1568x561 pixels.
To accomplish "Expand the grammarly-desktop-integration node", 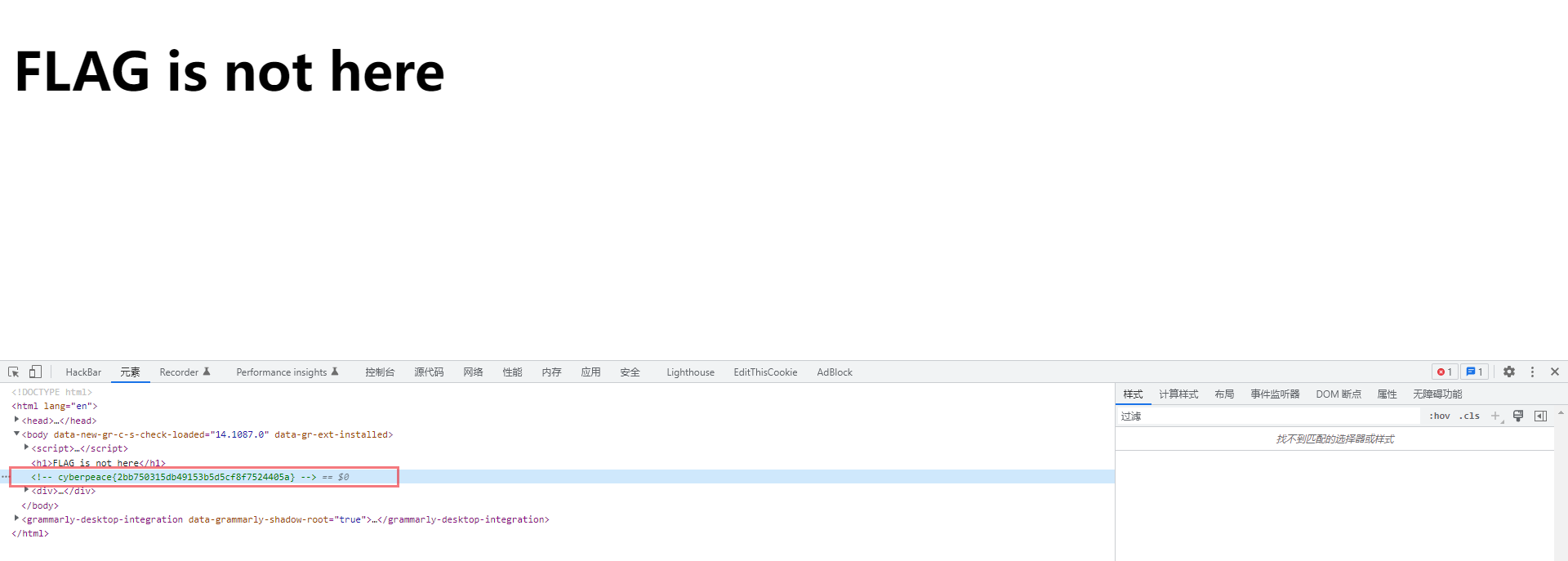I will click(16, 519).
